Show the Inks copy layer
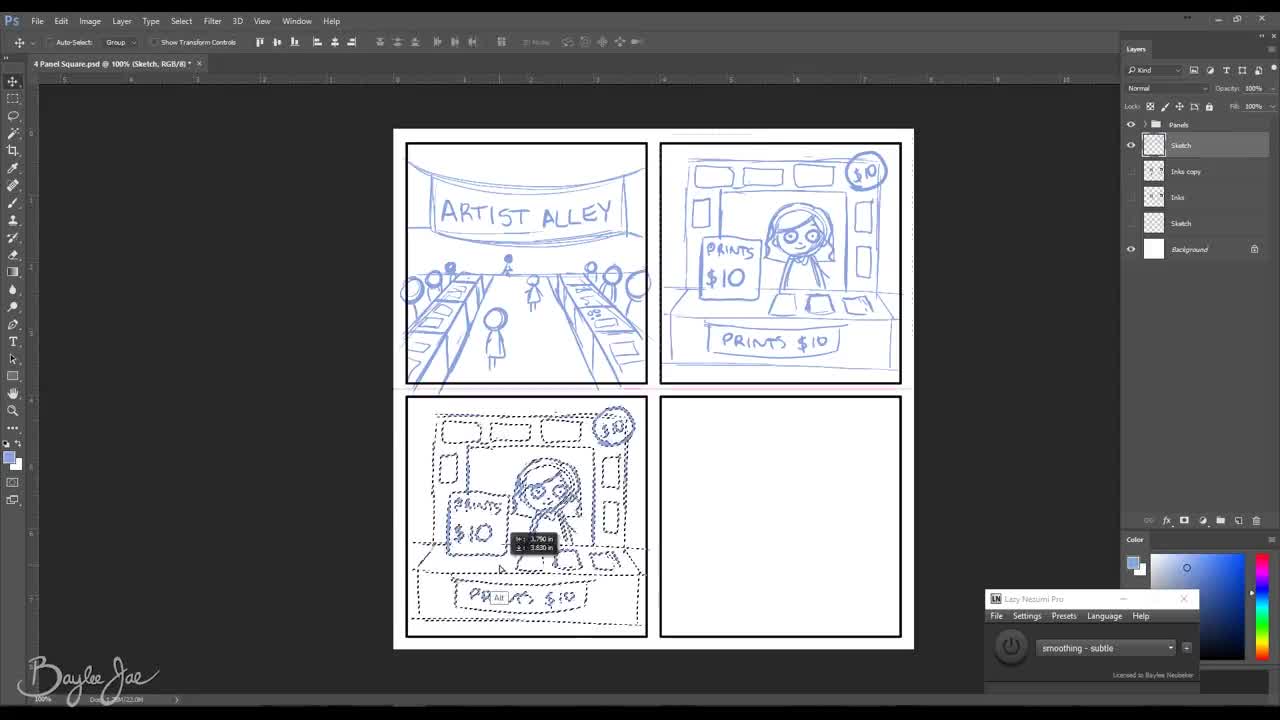This screenshot has height=720, width=1280. pos(1131,171)
